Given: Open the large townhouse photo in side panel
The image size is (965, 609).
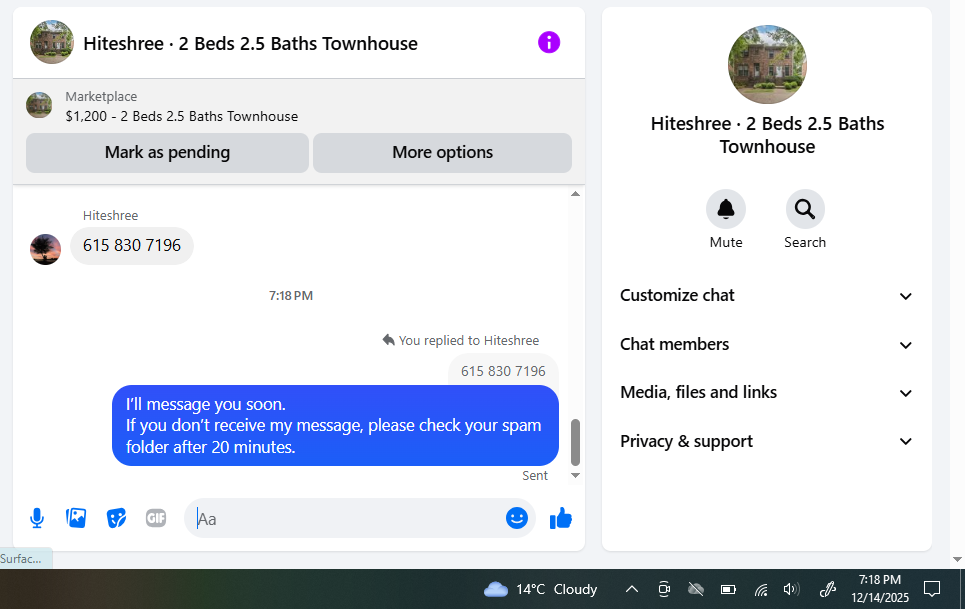Looking at the screenshot, I should [767, 65].
